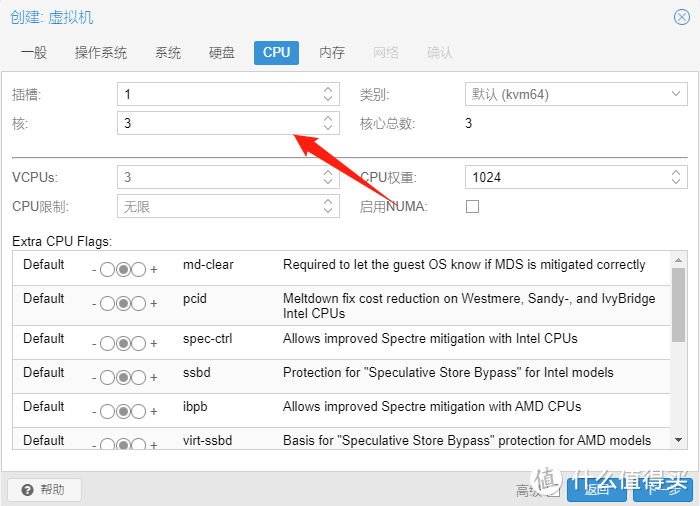Click the spec-ctrl flag name
The width and height of the screenshot is (700, 506).
(208, 339)
